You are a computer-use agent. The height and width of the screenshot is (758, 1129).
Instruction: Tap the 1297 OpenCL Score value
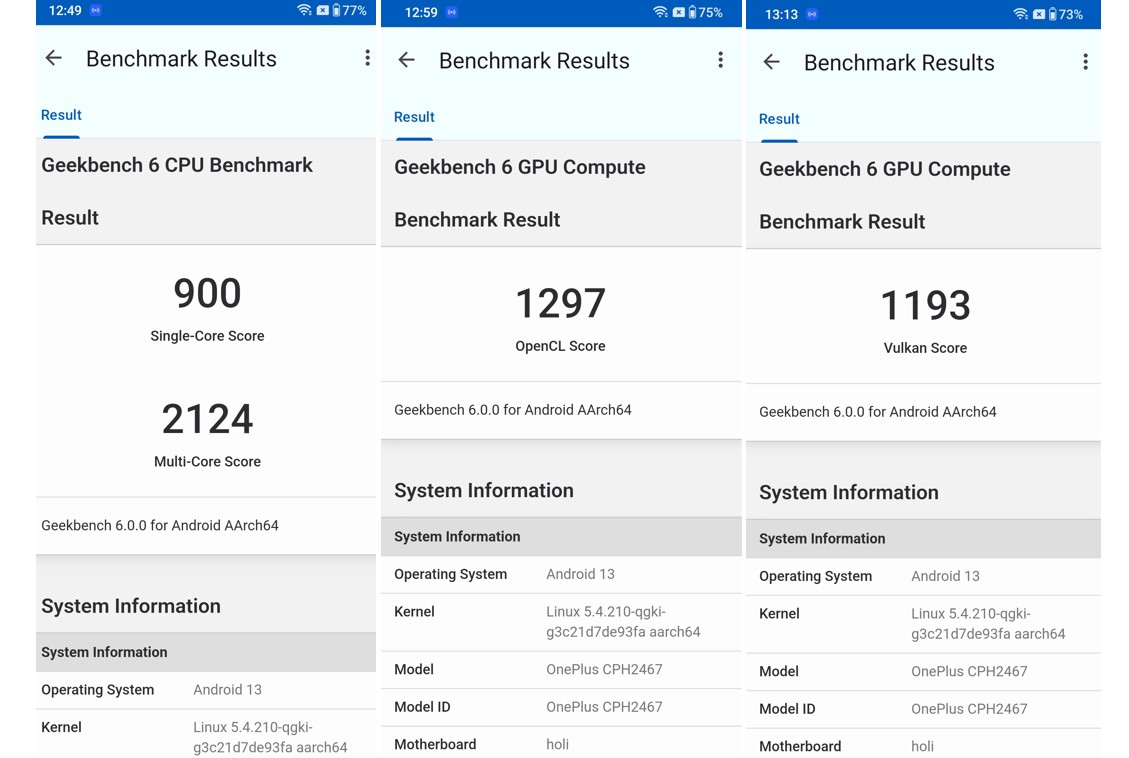pos(560,303)
